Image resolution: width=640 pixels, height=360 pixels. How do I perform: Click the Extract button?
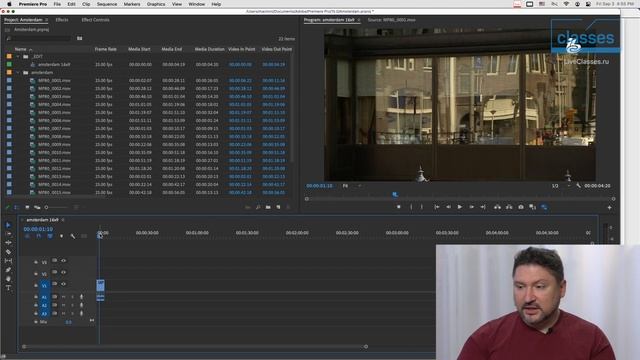509,207
